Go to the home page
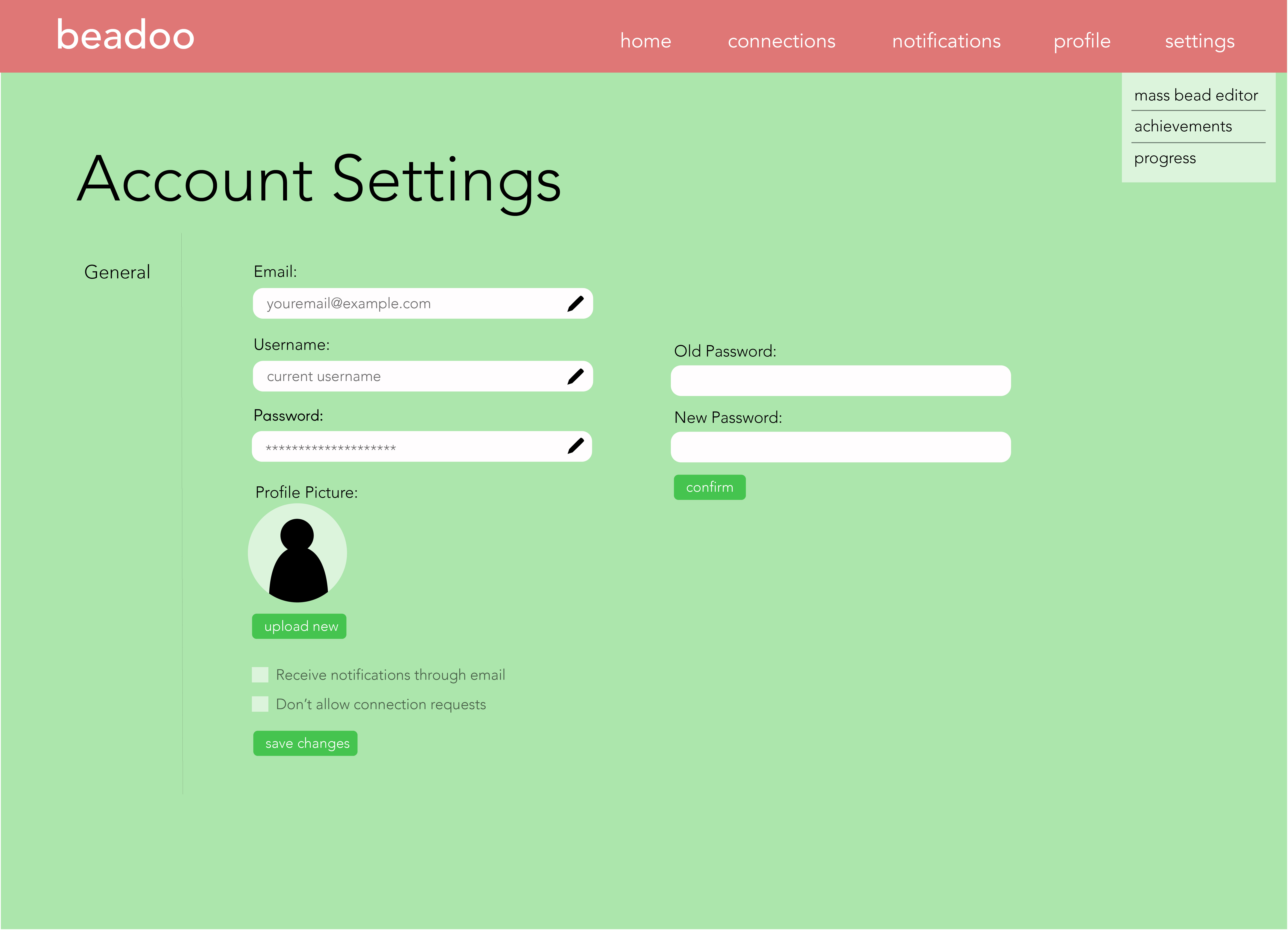The width and height of the screenshot is (1288, 930). (x=646, y=41)
